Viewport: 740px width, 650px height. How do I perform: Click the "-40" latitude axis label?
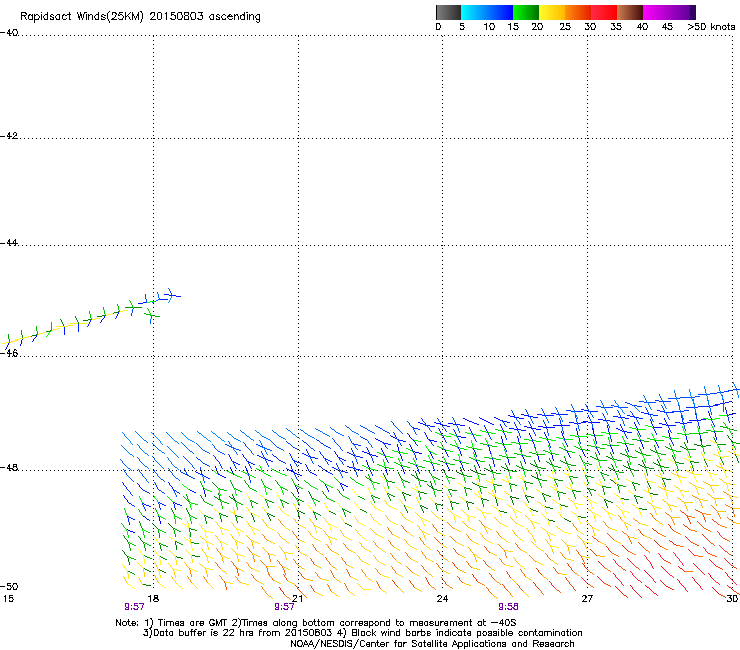point(9,33)
